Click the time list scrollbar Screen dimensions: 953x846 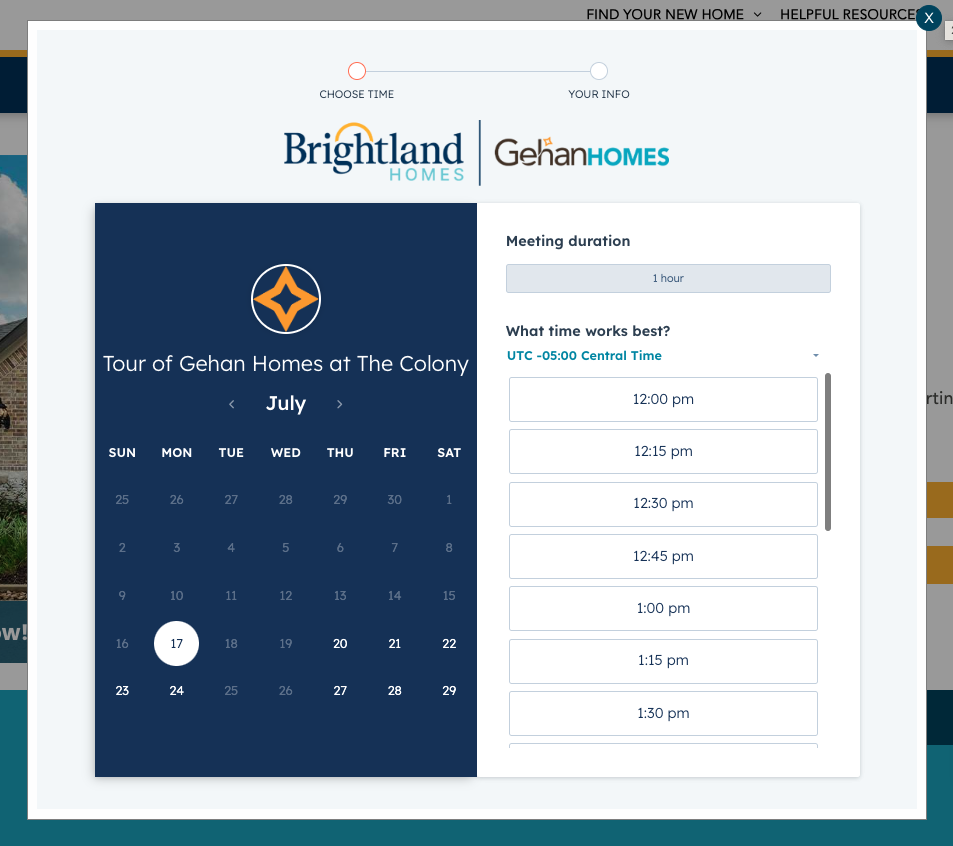click(x=828, y=452)
